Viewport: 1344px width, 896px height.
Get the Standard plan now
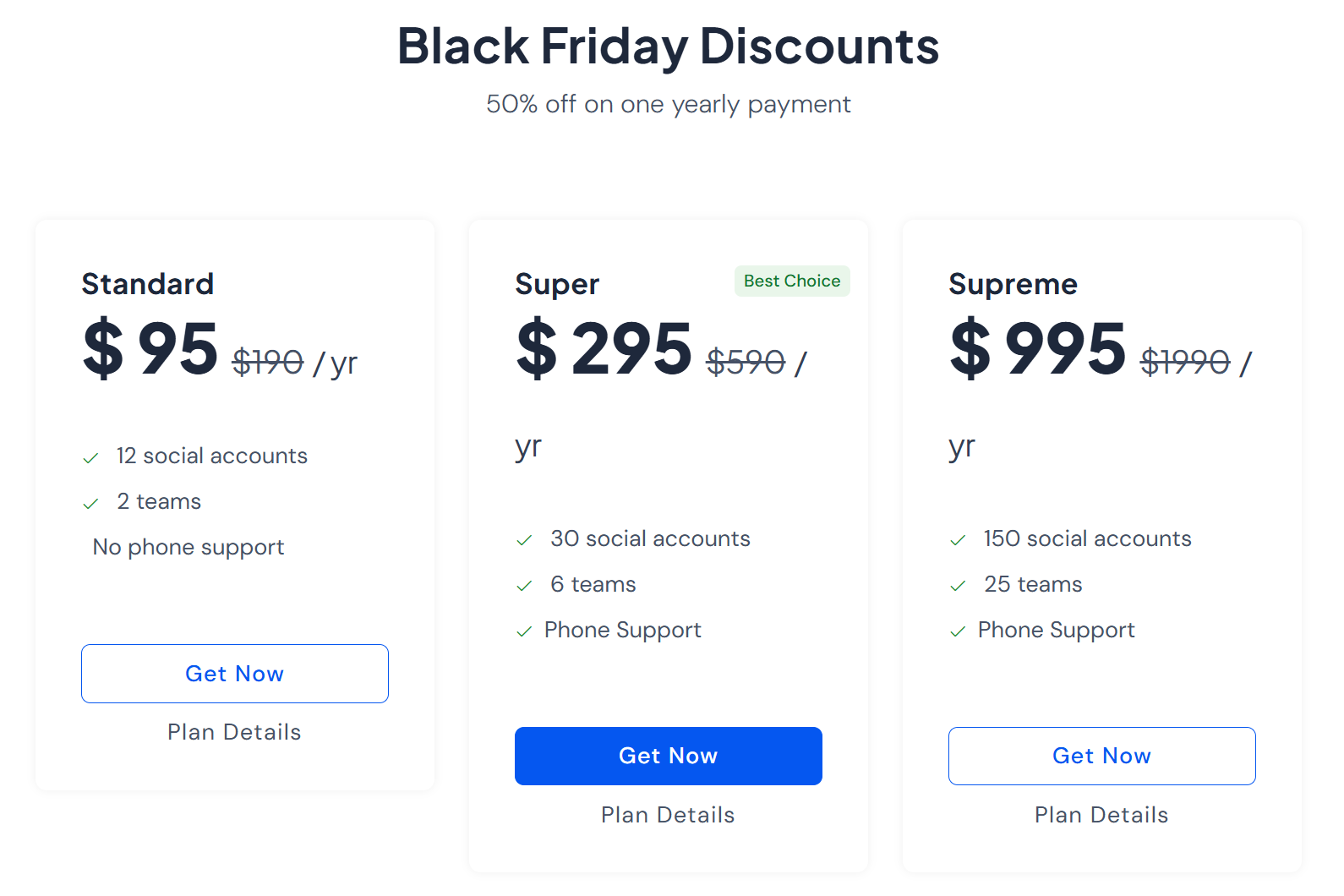point(235,674)
